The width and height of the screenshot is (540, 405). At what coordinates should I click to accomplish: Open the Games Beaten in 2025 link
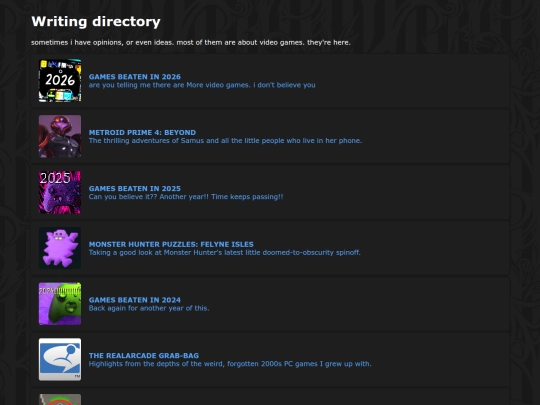[135, 189]
